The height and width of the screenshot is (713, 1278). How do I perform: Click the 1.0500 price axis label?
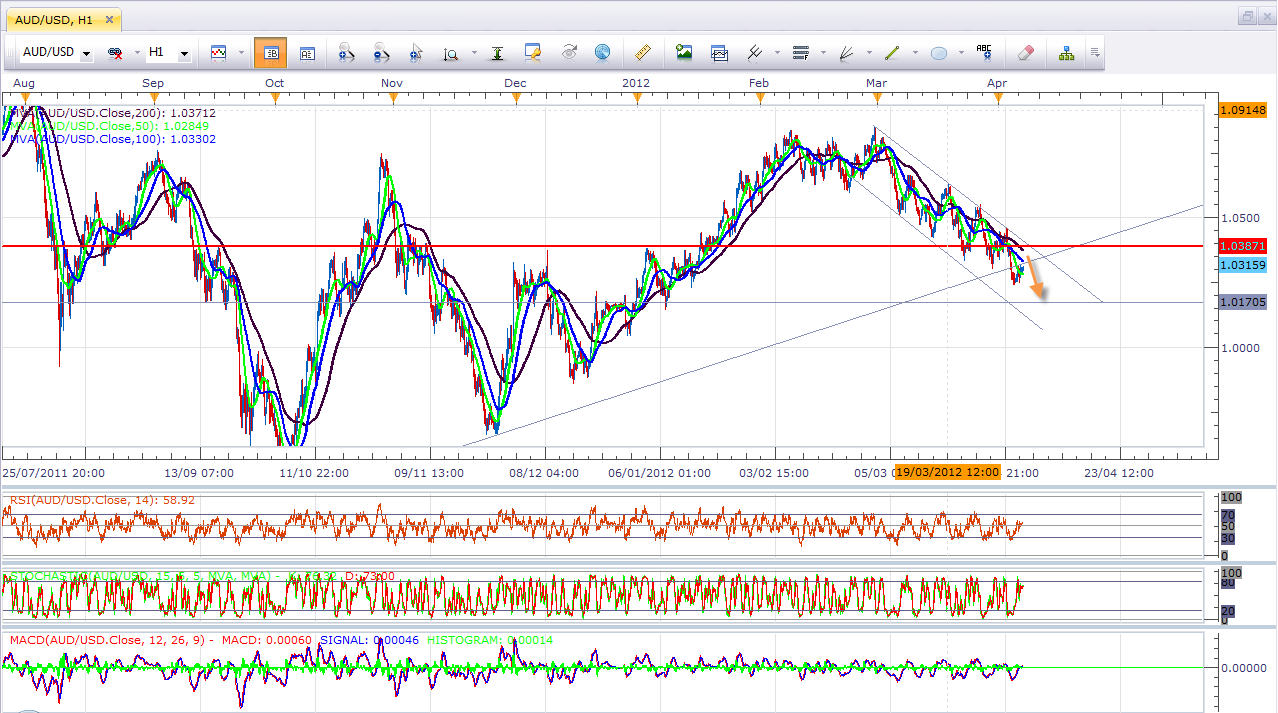[1239, 218]
